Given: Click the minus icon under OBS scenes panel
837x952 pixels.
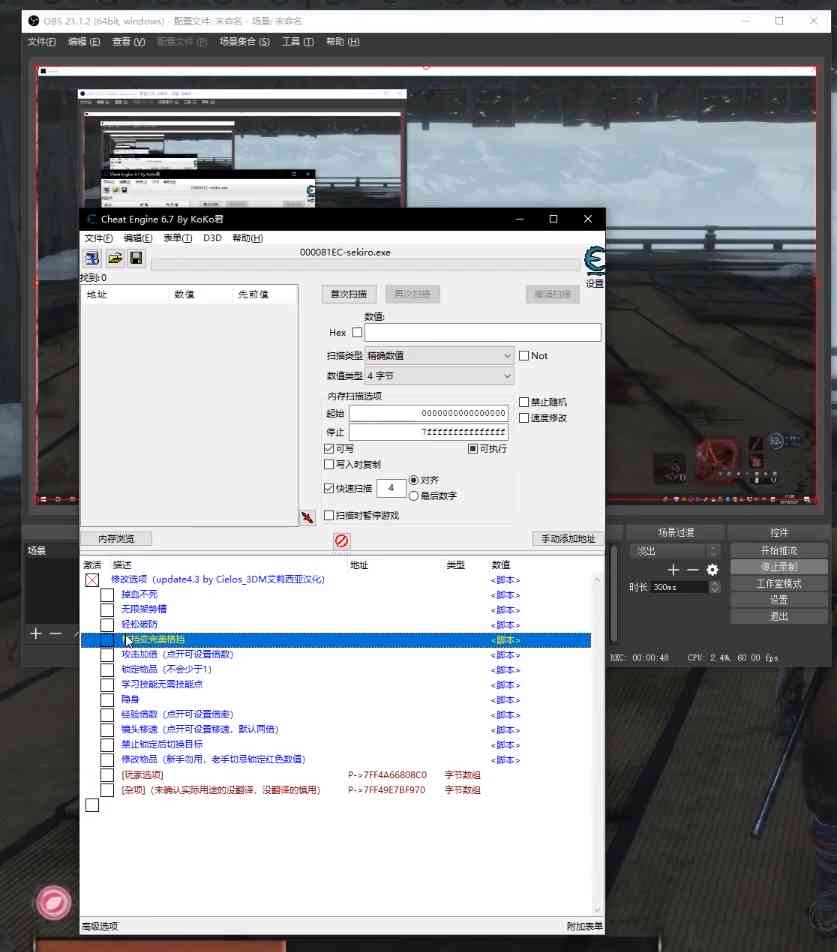Looking at the screenshot, I should click(x=55, y=634).
